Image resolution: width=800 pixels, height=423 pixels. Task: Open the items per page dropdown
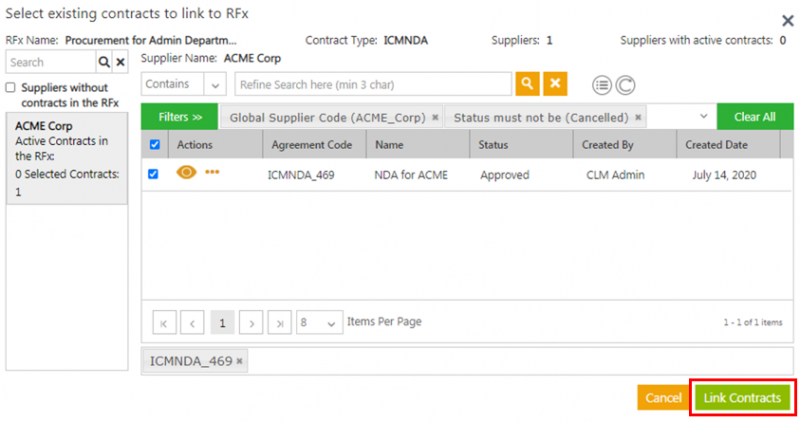pos(318,322)
